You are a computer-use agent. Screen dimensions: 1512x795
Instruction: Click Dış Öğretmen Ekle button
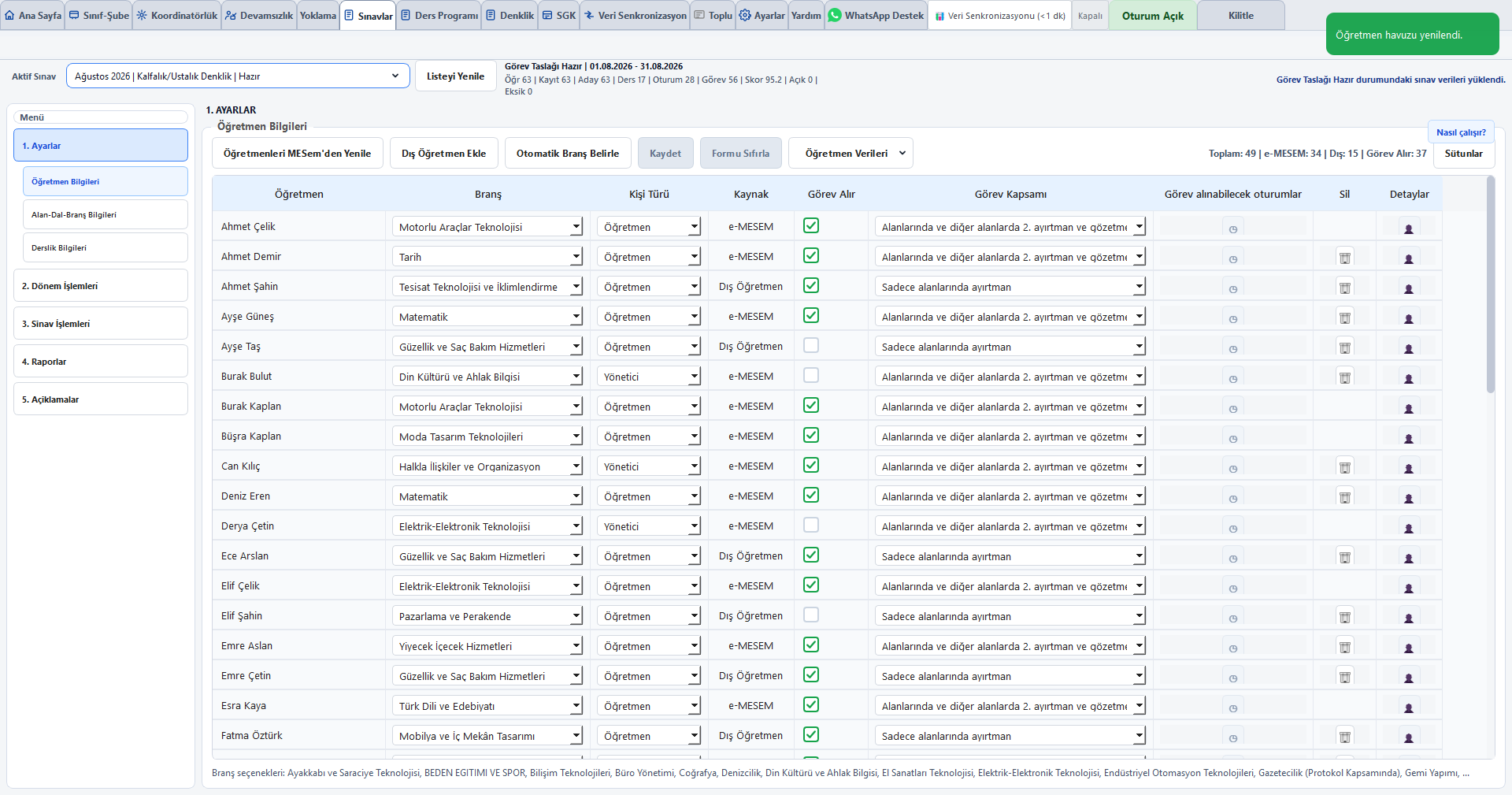tap(444, 154)
